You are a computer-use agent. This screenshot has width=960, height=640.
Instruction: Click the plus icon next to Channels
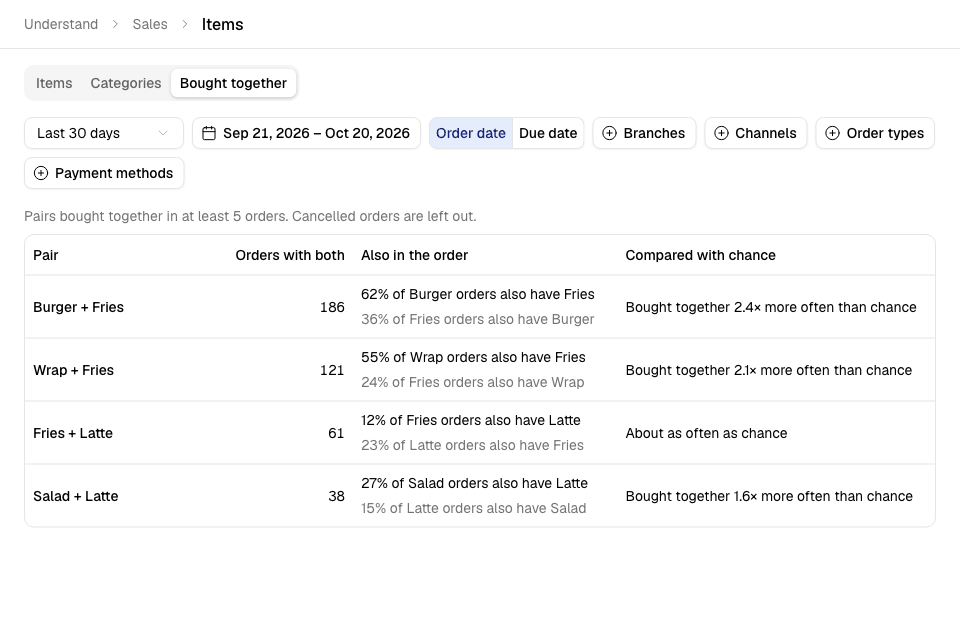tap(721, 134)
